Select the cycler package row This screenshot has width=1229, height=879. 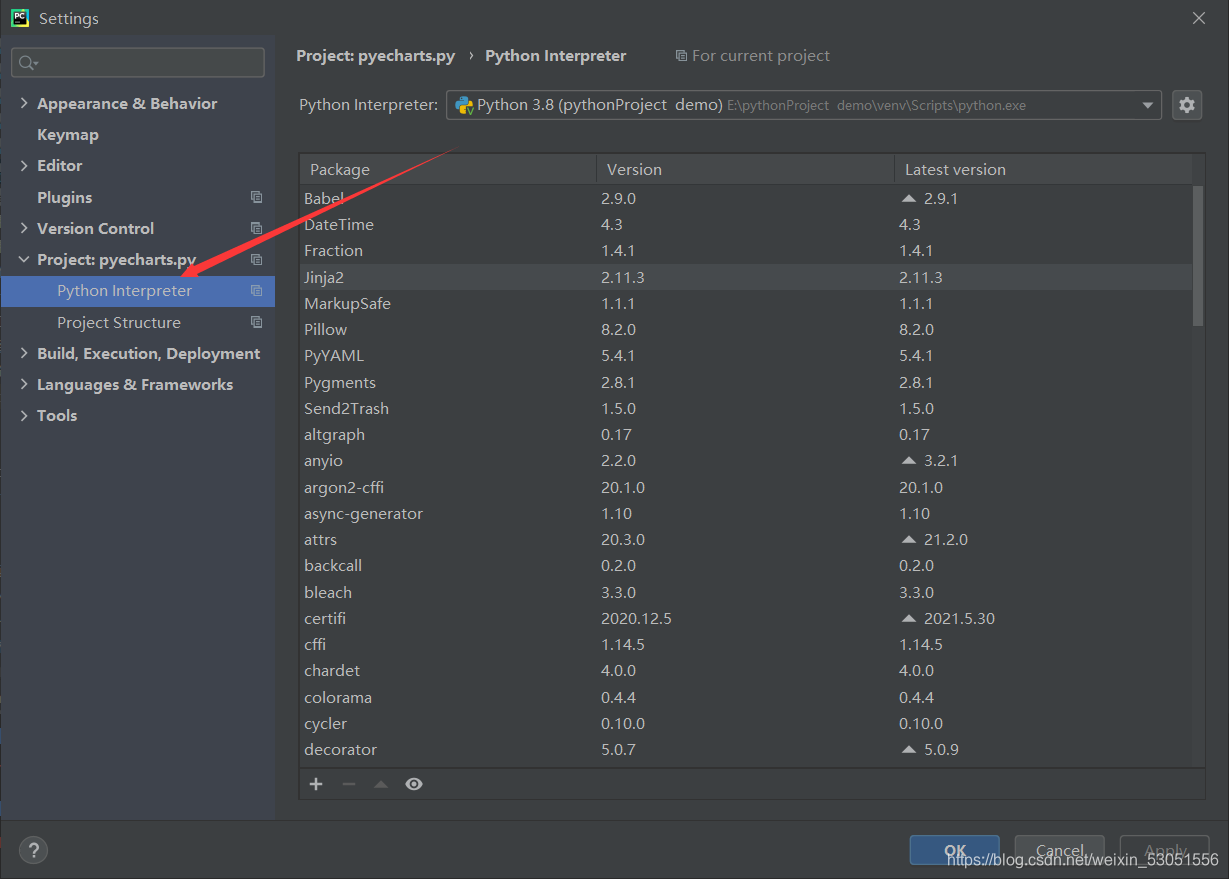tap(746, 723)
